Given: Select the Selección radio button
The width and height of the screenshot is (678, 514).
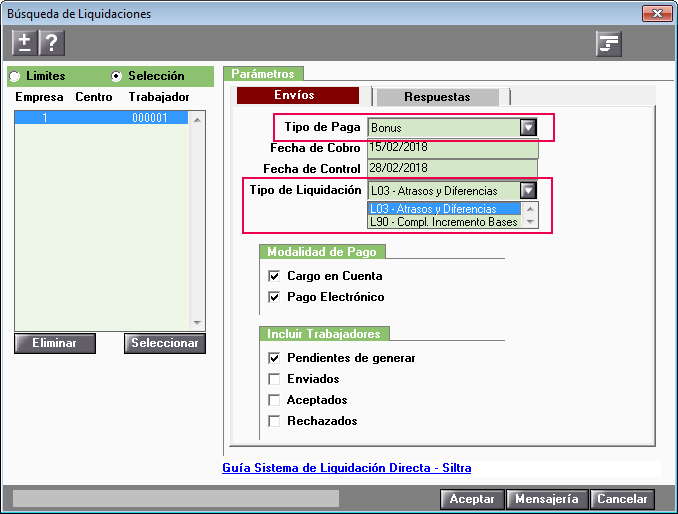Looking at the screenshot, I should (116, 77).
